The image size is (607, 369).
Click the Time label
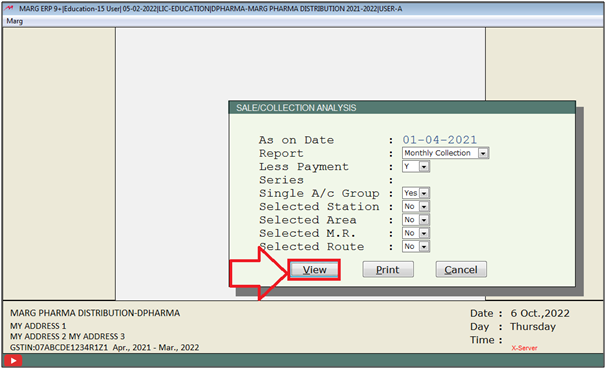(x=482, y=340)
